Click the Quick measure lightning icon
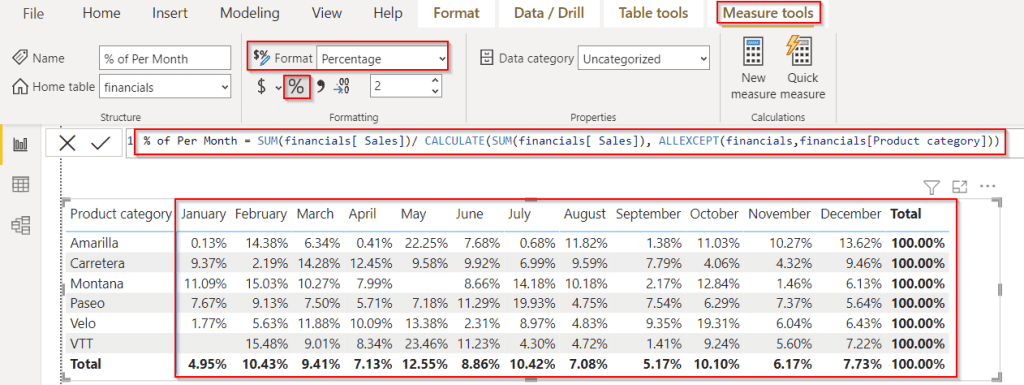This screenshot has height=385, width=1024. coord(799,52)
